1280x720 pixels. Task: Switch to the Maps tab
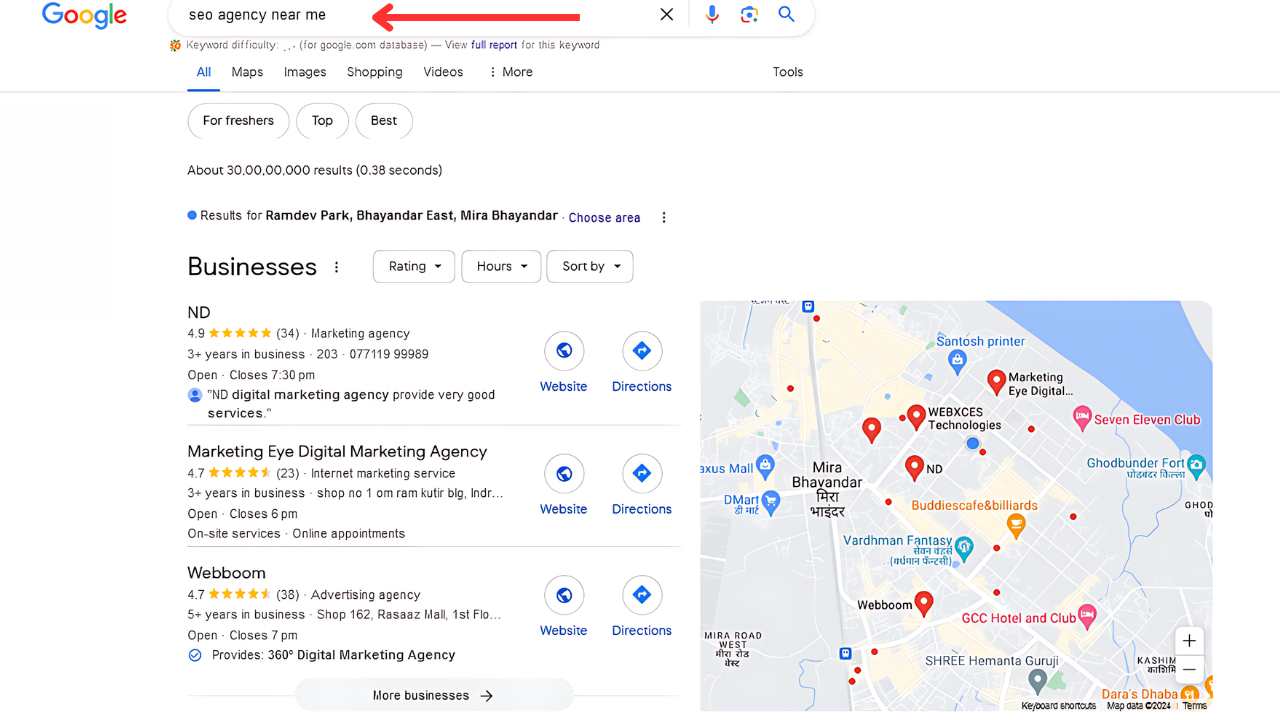click(247, 72)
